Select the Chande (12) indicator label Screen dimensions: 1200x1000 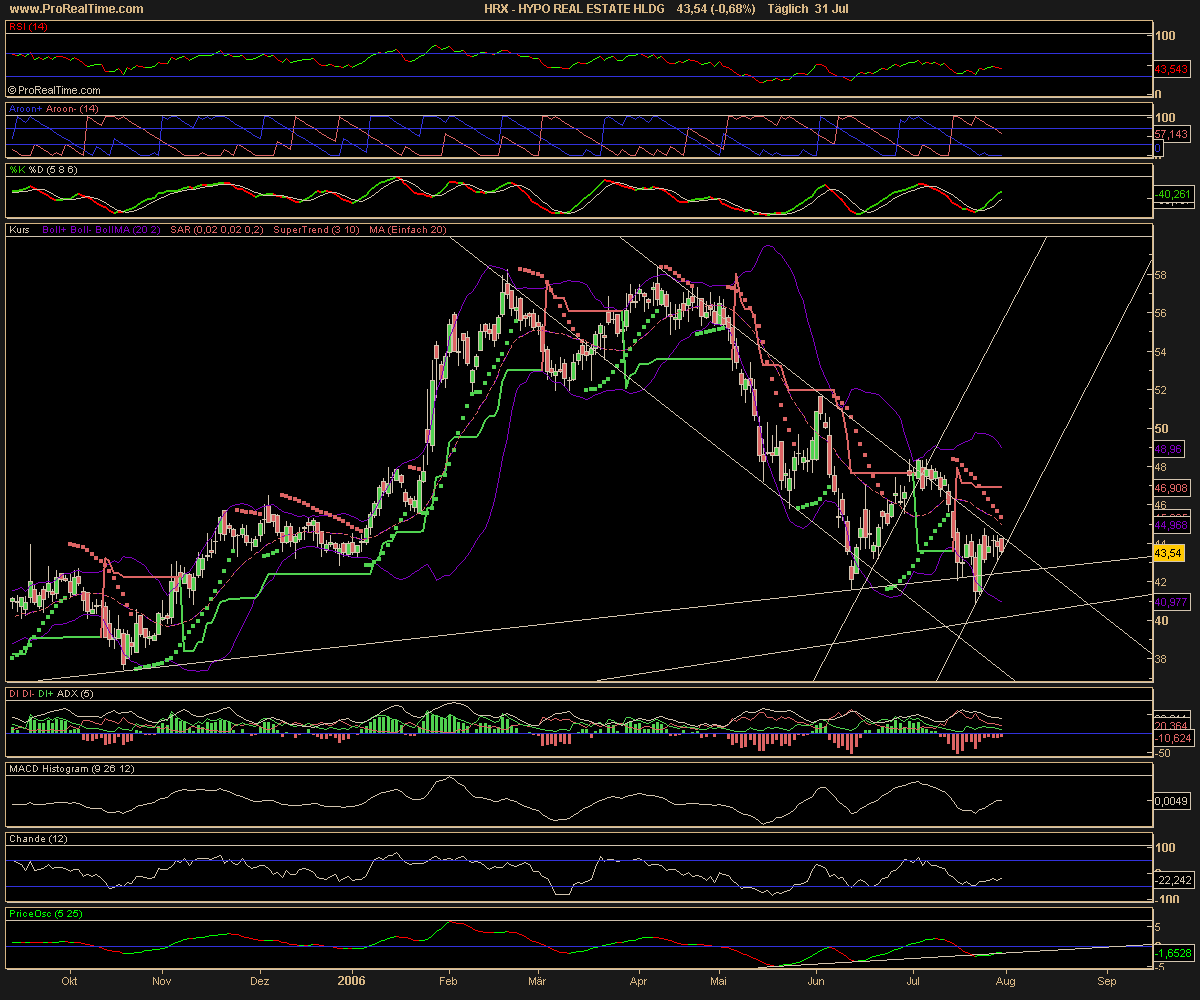click(37, 838)
